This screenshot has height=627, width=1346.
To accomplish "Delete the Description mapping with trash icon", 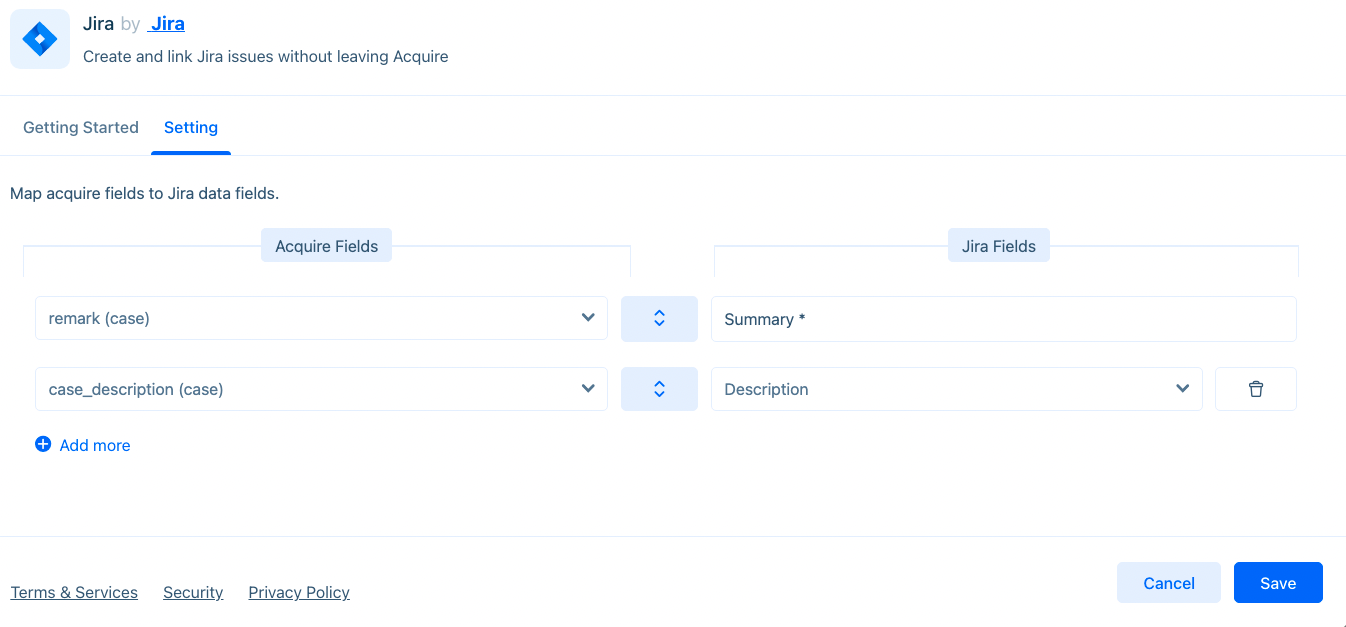I will (x=1256, y=389).
